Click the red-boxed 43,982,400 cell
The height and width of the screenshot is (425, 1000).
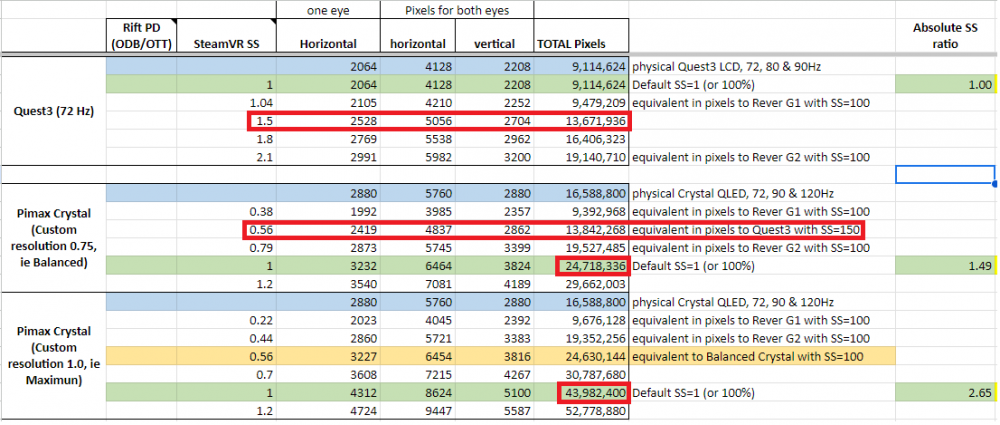(591, 391)
